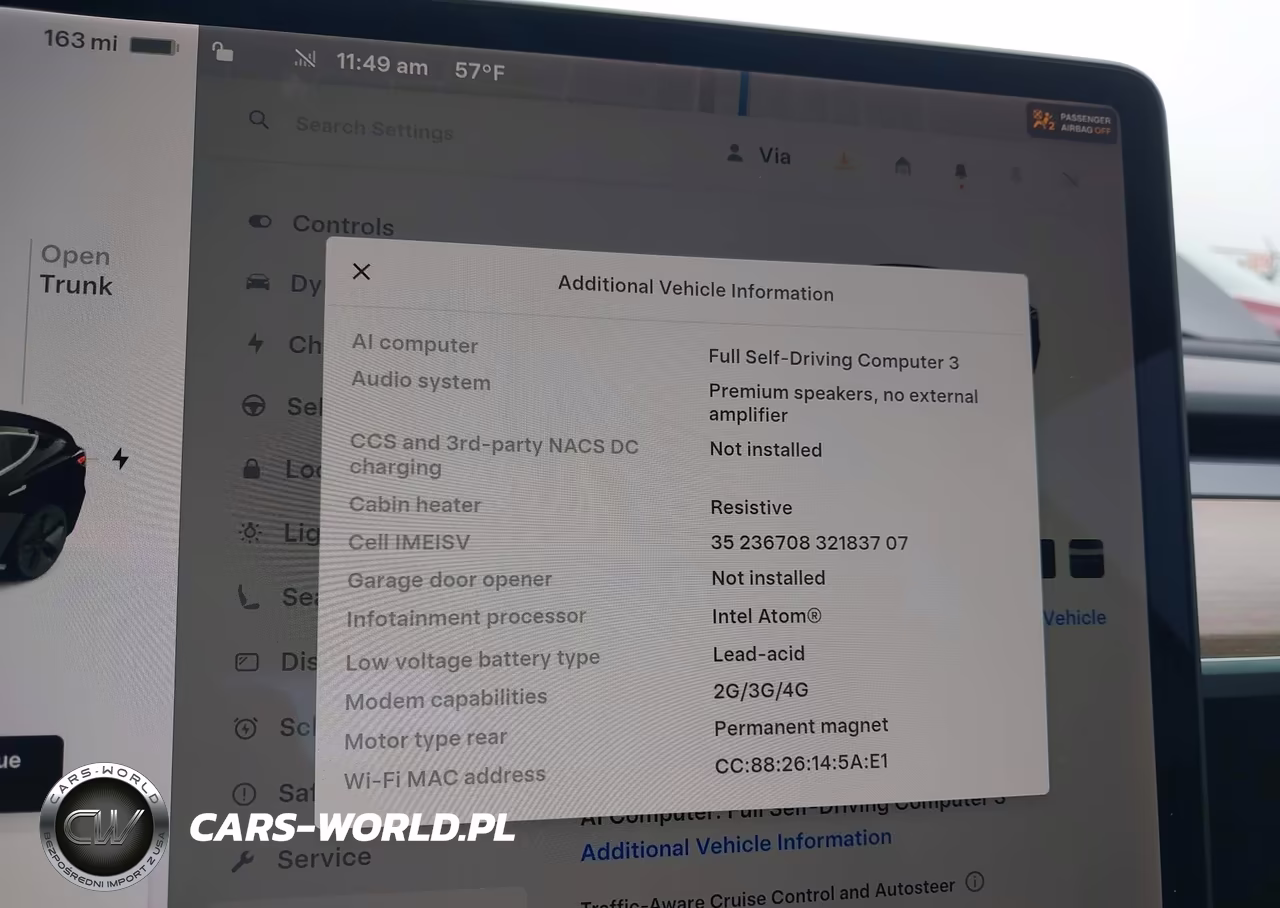Open the blue Additional Vehicle Information link
This screenshot has width=1280, height=908.
click(x=736, y=844)
